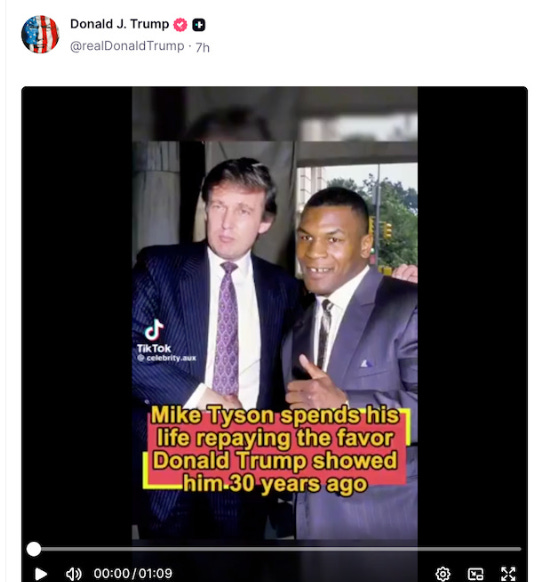
Task: Open Donald J. Trump display name link
Action: coord(120,24)
